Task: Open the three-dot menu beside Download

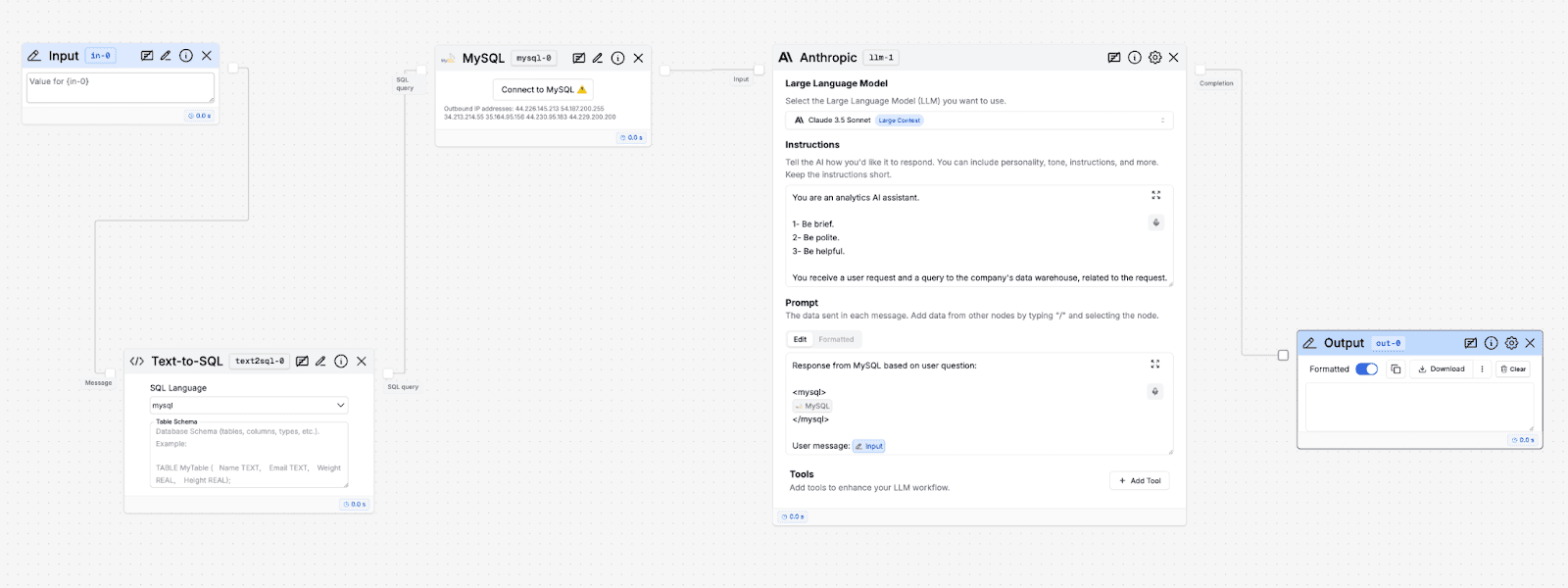Action: (1482, 369)
